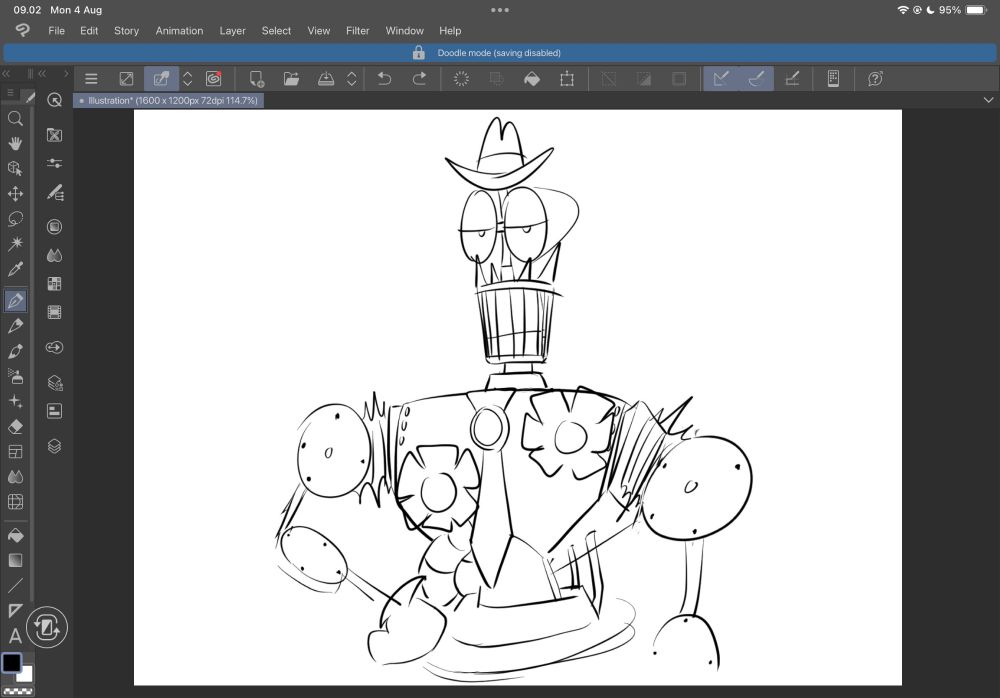Select the Hand move-canvas tool
1000x698 pixels.
(15, 143)
